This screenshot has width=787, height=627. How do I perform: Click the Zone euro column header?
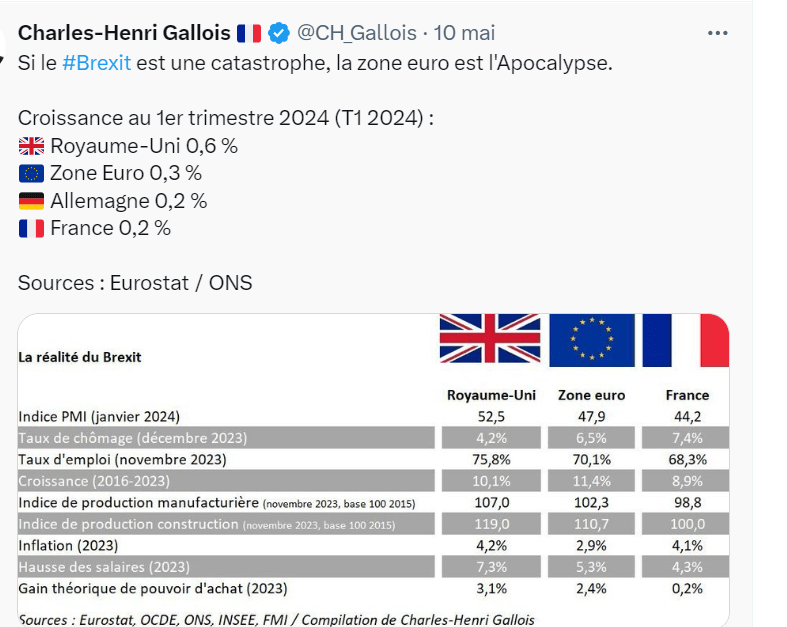click(591, 395)
